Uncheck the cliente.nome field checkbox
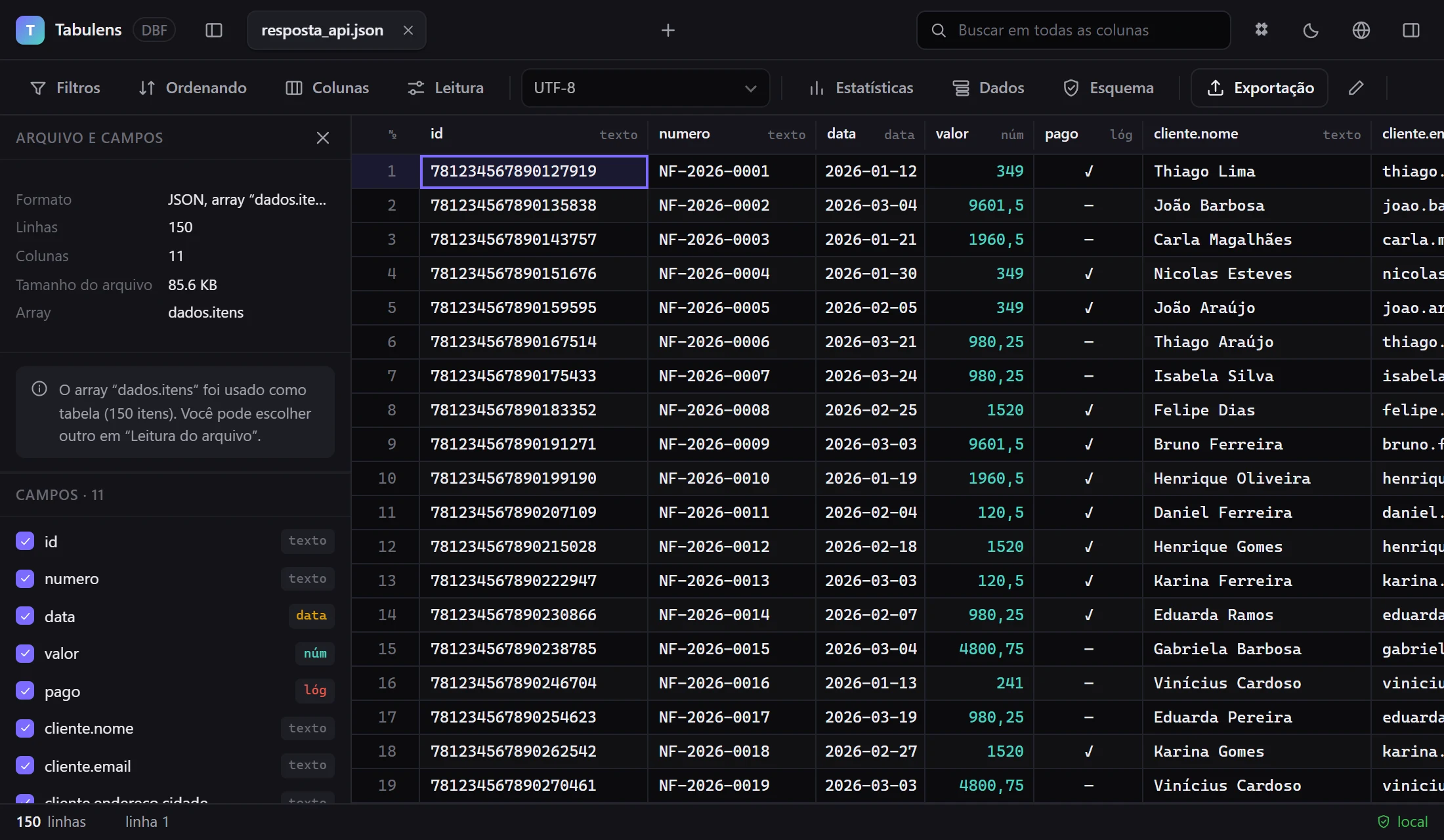 click(25, 728)
